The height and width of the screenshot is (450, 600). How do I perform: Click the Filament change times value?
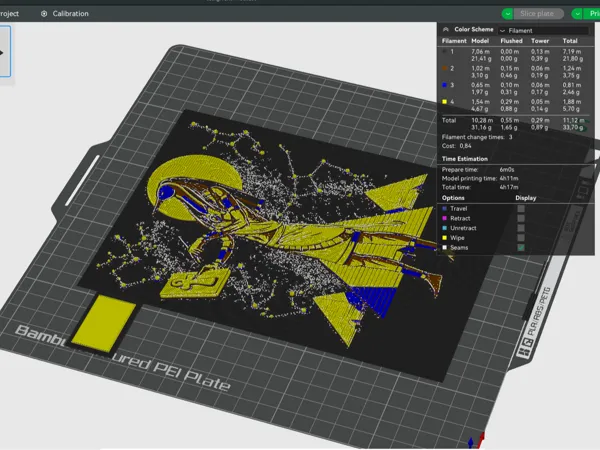click(x=510, y=137)
